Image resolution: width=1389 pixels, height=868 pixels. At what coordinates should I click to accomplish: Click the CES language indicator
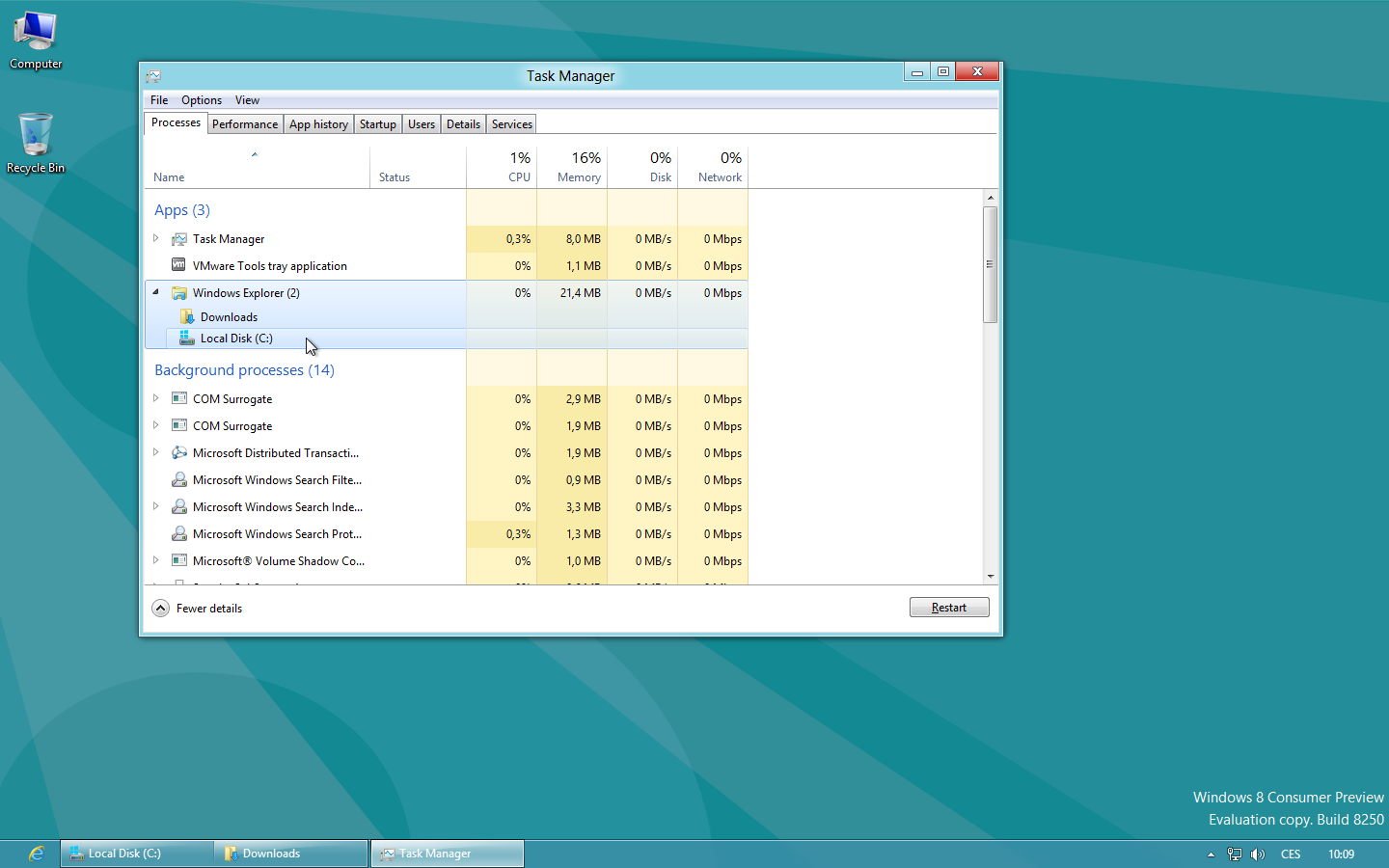[1291, 854]
